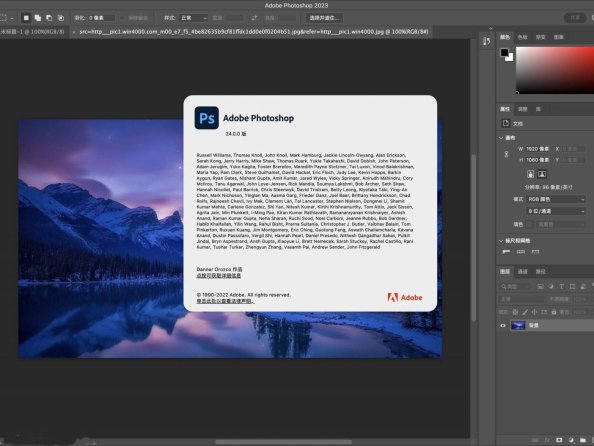Screen dimensions: 594x446
Task: Open the 样式 style dropdown
Action: coord(193,18)
